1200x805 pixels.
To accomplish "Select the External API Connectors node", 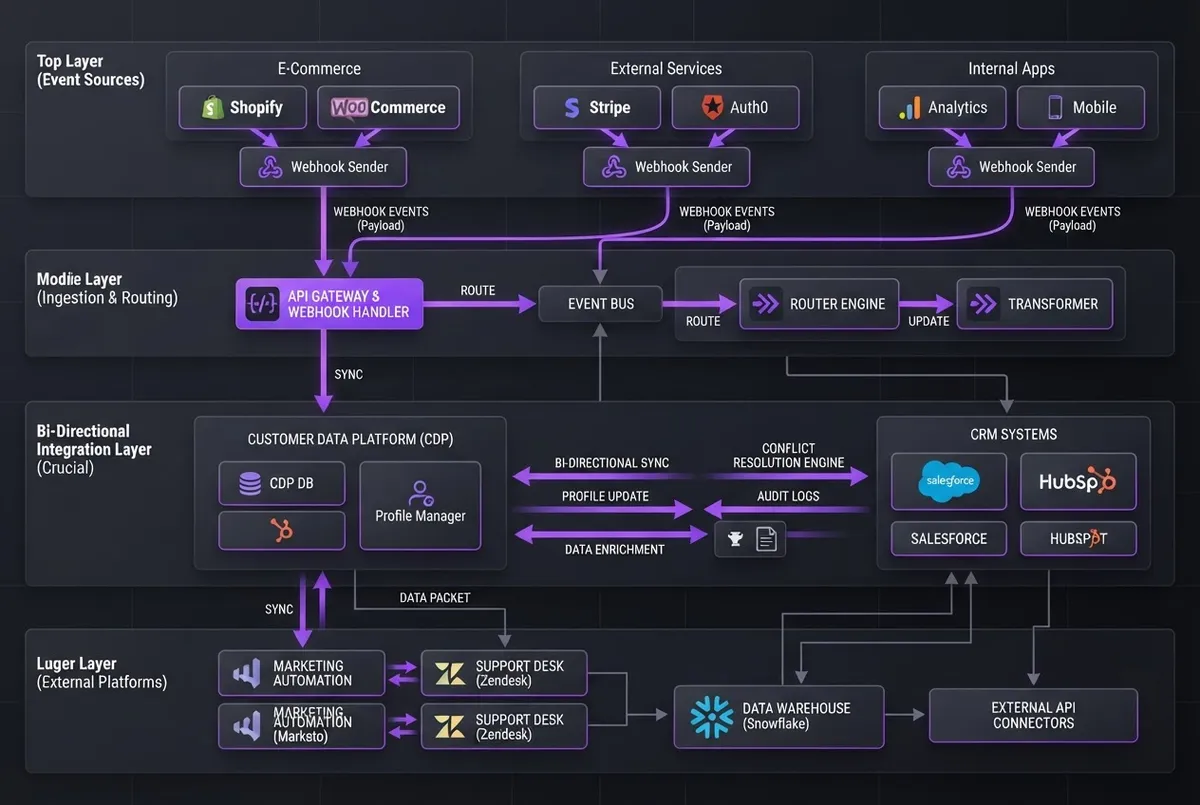I will pyautogui.click(x=1033, y=715).
